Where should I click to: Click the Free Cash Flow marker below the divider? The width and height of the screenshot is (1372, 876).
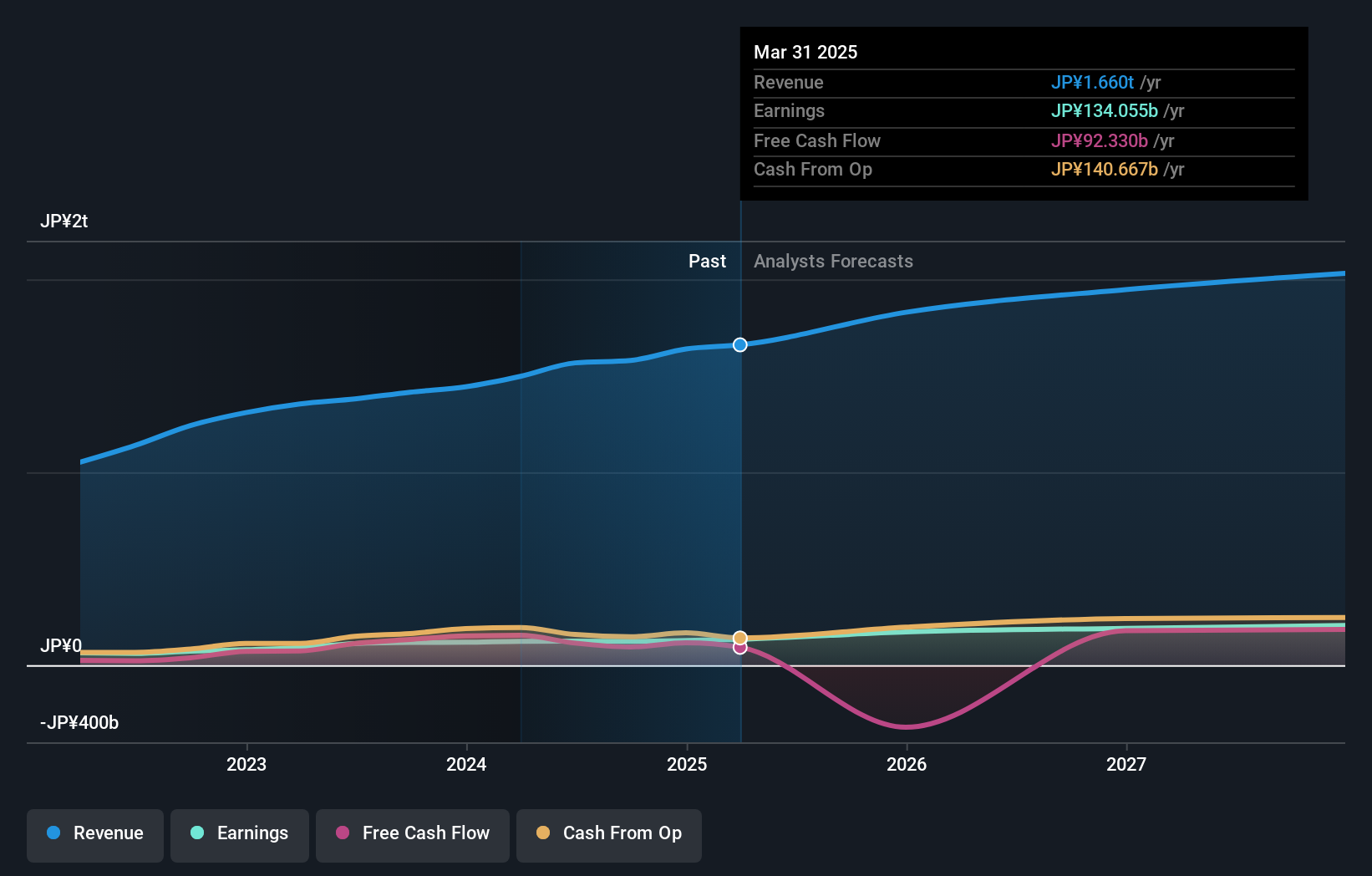click(x=740, y=649)
